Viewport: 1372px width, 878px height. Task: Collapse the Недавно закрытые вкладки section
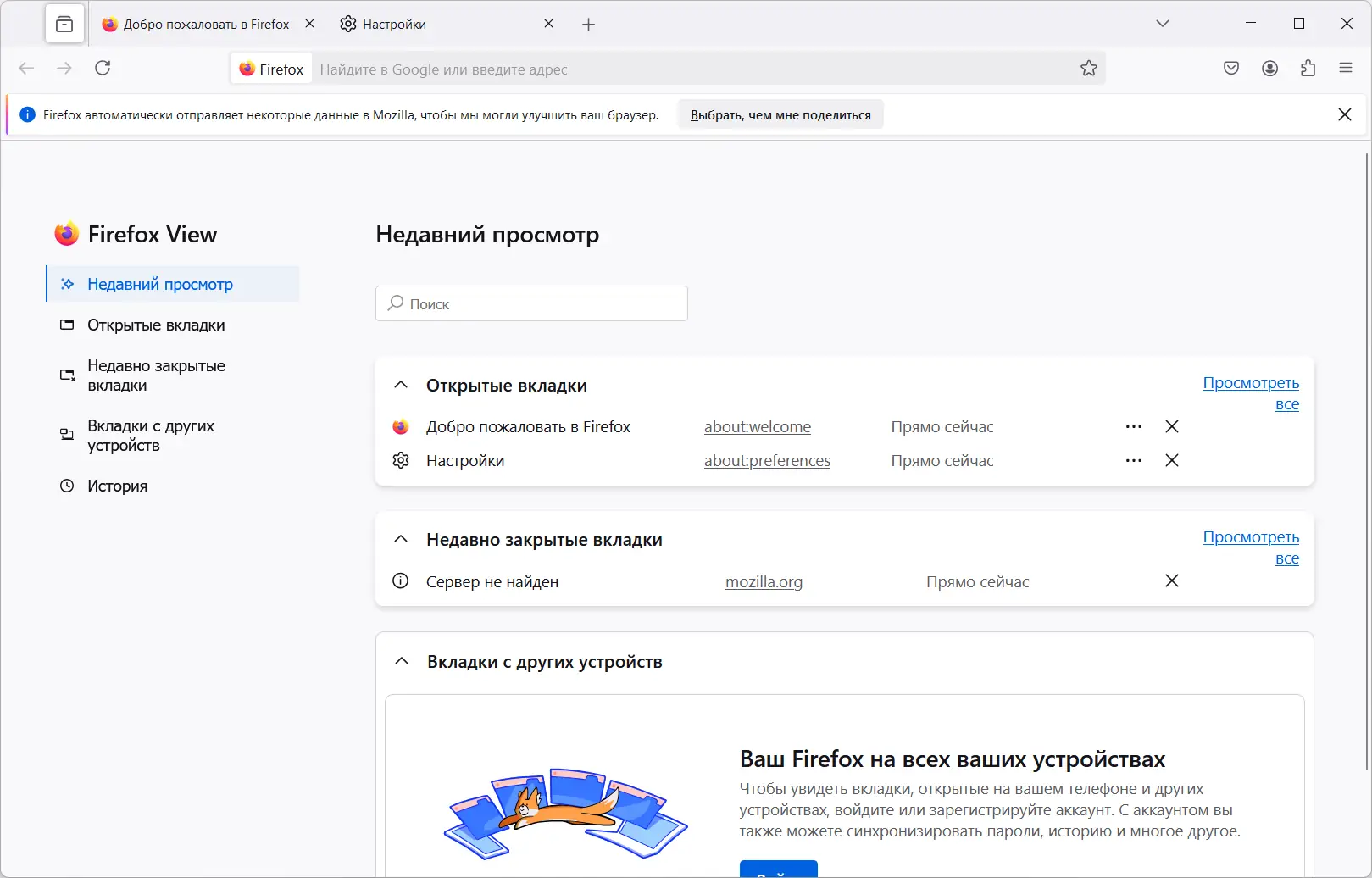[401, 540]
